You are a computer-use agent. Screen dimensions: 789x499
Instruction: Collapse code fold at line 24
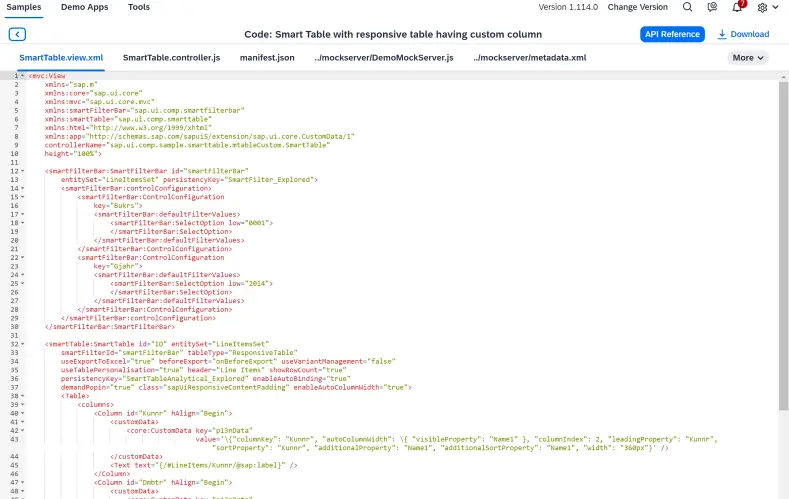23,275
